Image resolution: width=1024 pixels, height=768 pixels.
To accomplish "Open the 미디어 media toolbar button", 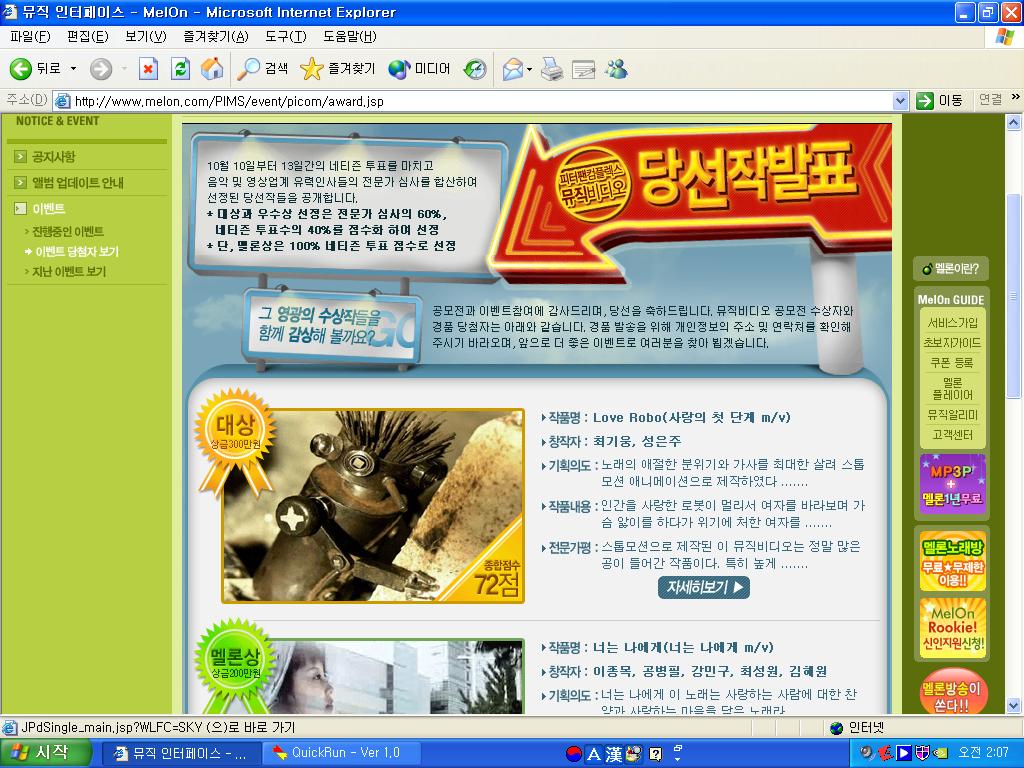I will point(419,69).
